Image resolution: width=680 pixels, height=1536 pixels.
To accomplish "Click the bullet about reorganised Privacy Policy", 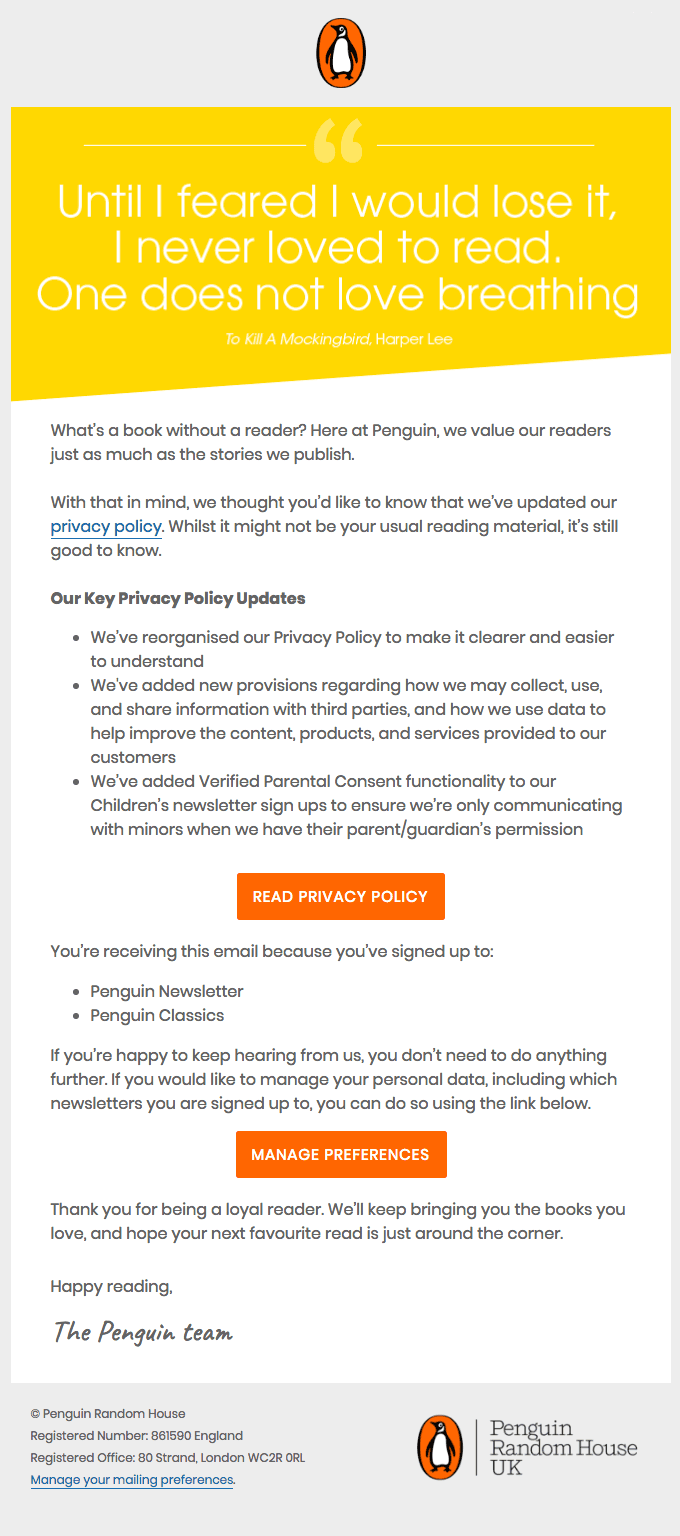I will (x=351, y=649).
